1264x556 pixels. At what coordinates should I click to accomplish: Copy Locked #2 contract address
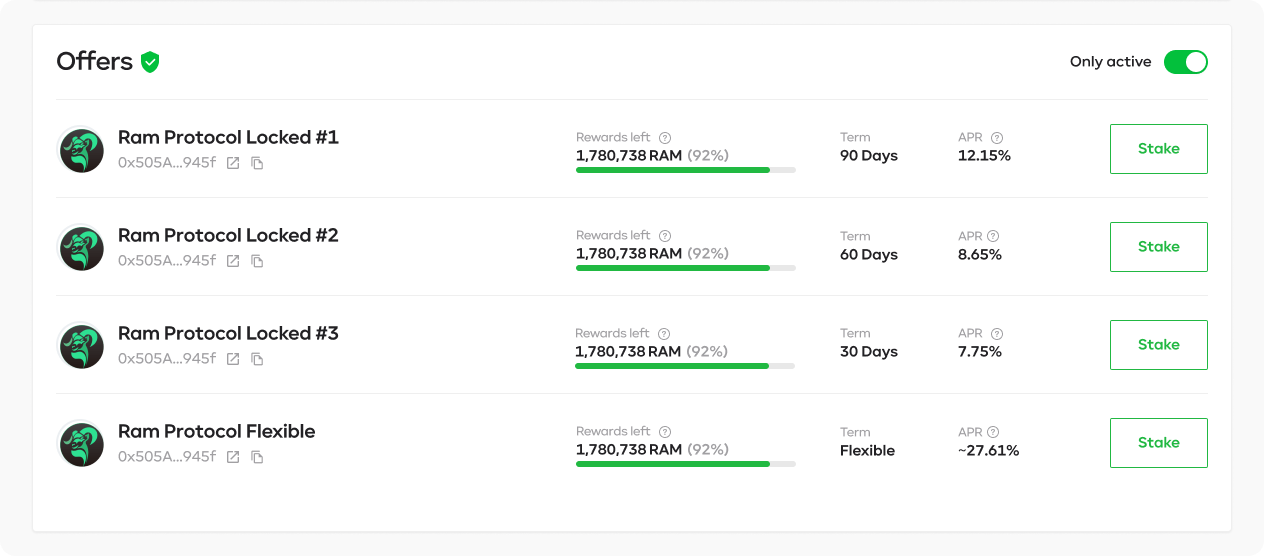click(257, 261)
